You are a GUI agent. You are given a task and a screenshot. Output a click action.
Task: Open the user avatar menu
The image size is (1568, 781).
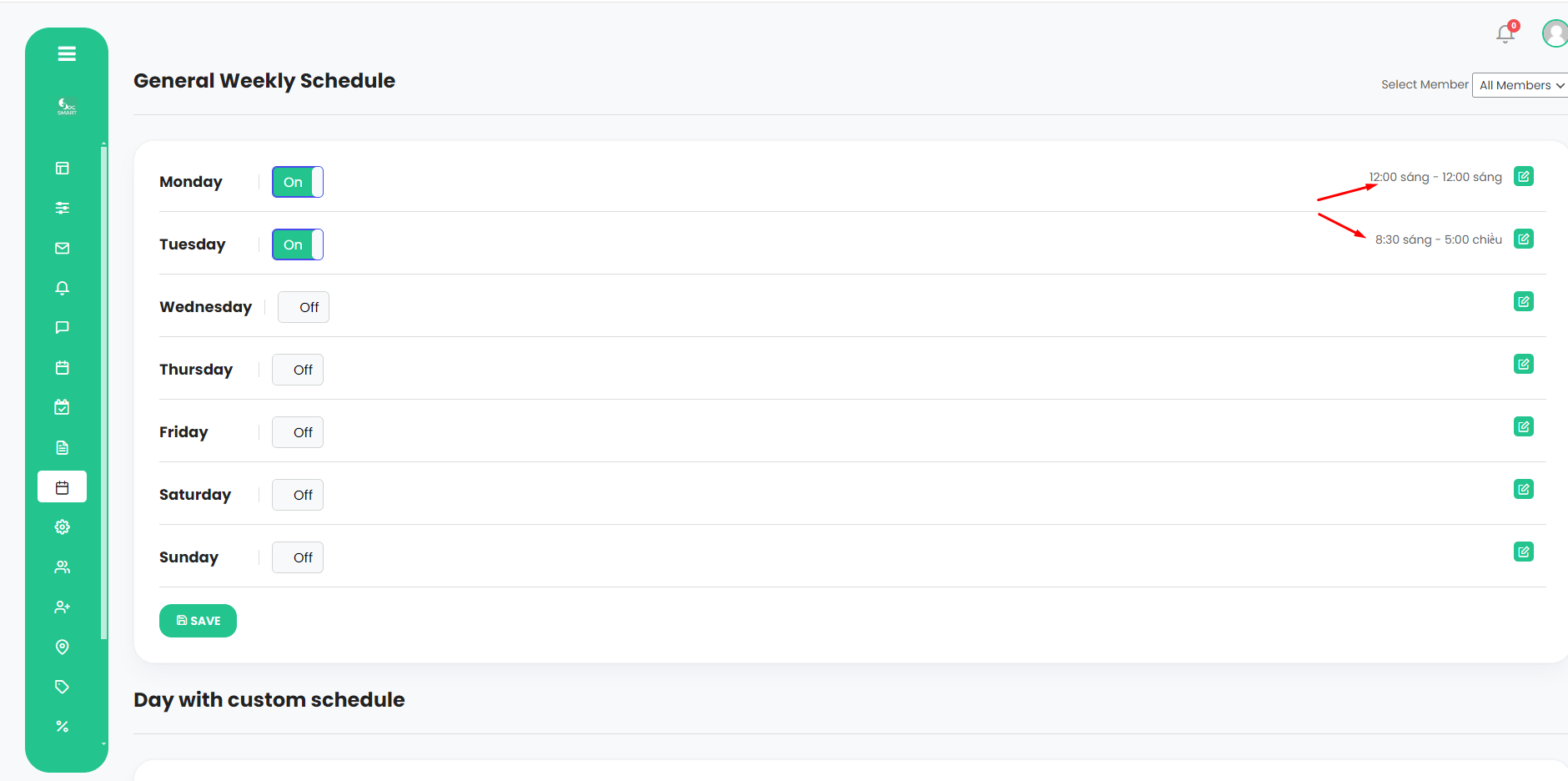(1555, 33)
